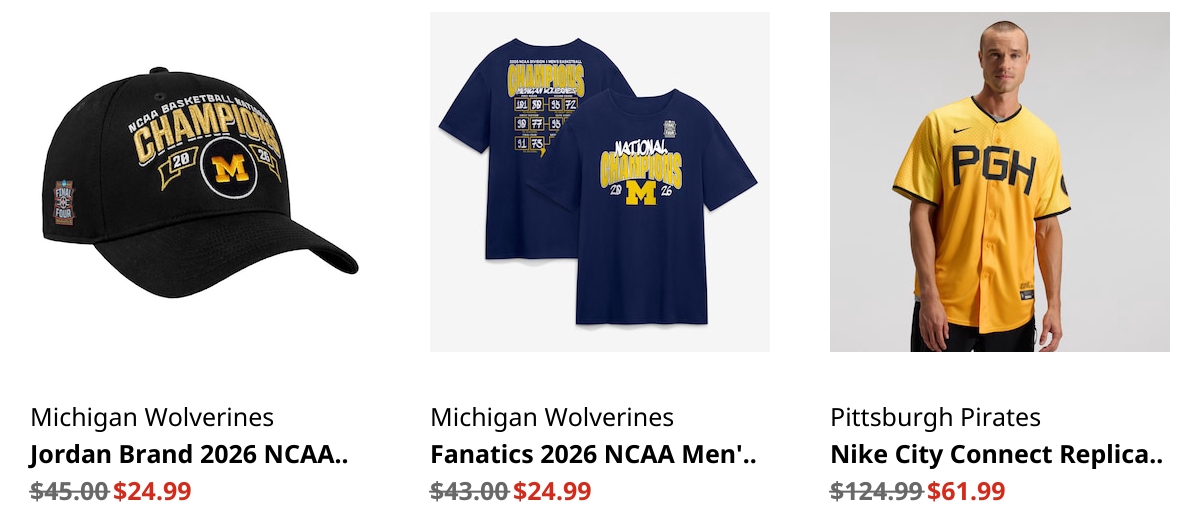Open the navy National Champions t-shirt image
1200x530 pixels.
(600, 182)
